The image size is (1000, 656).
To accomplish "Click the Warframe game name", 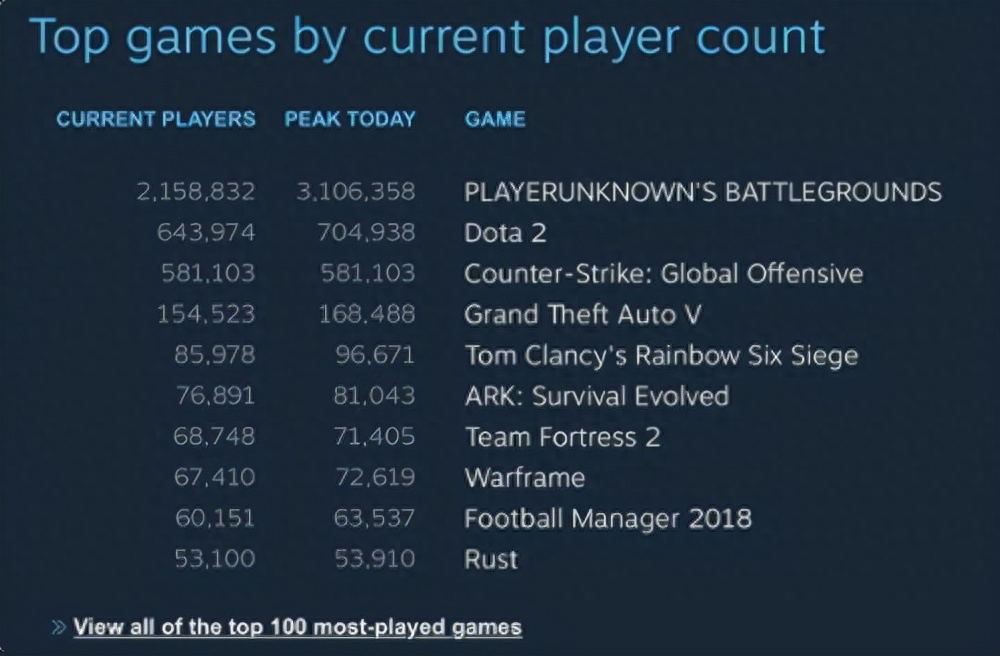I will click(x=525, y=477).
